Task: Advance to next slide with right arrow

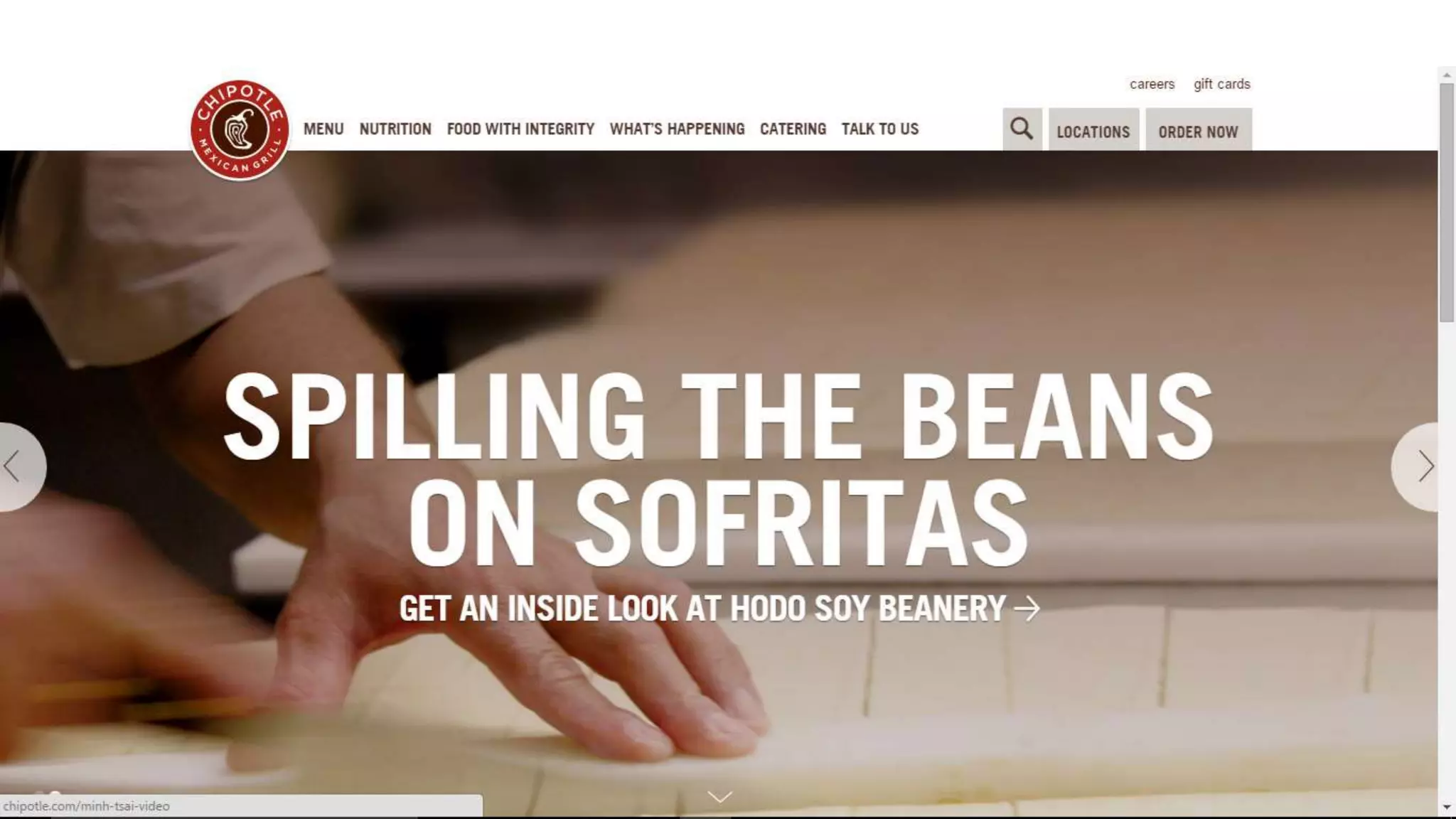Action: click(x=1416, y=467)
